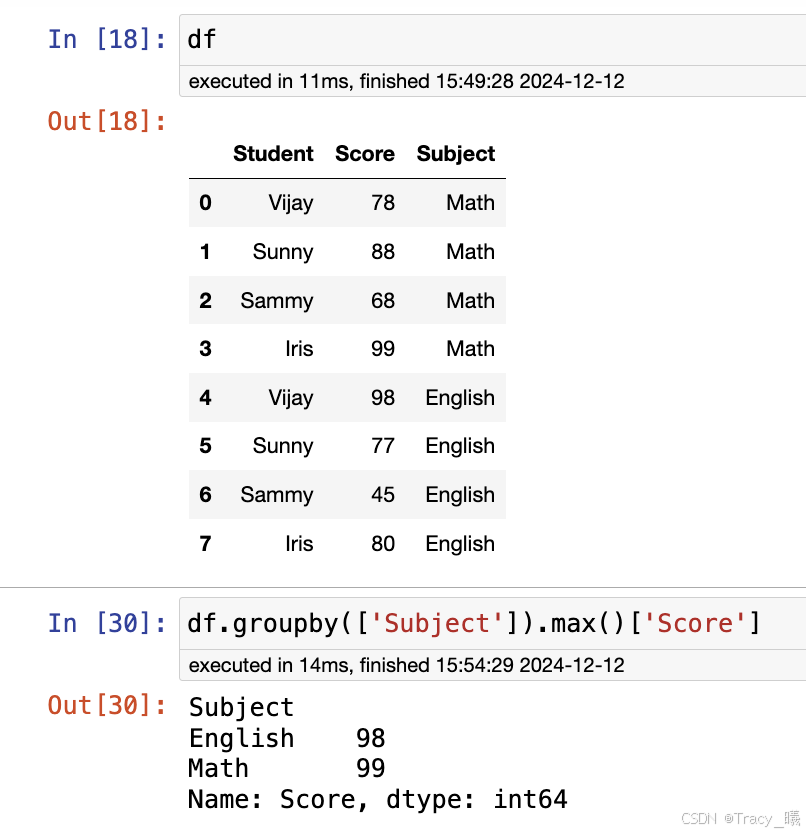
Task: Click 'Subject' in the Out[30] output
Action: 241,708
